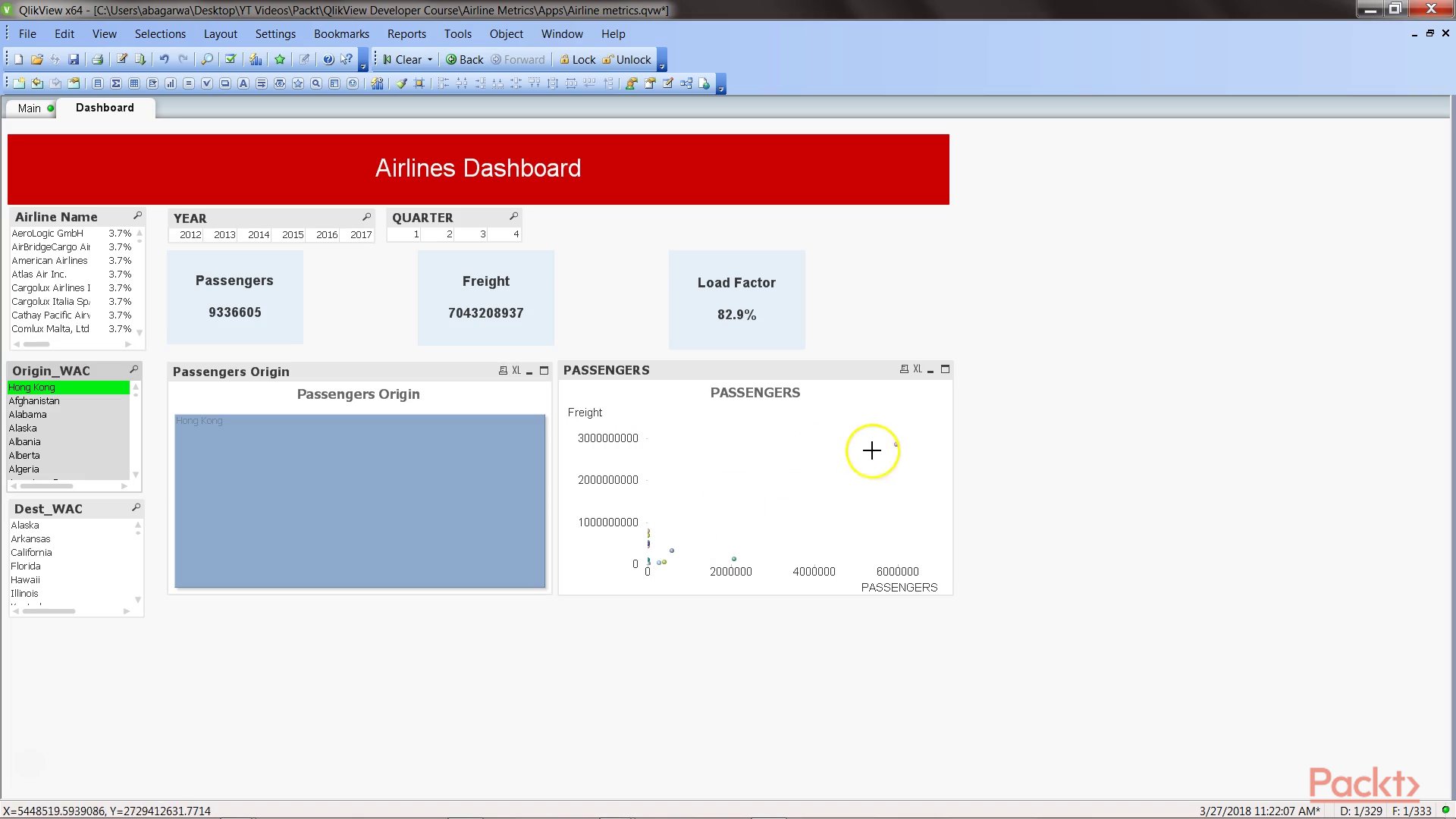This screenshot has width=1456, height=819.
Task: Open search in Origin_WAC listbox
Action: click(x=133, y=369)
